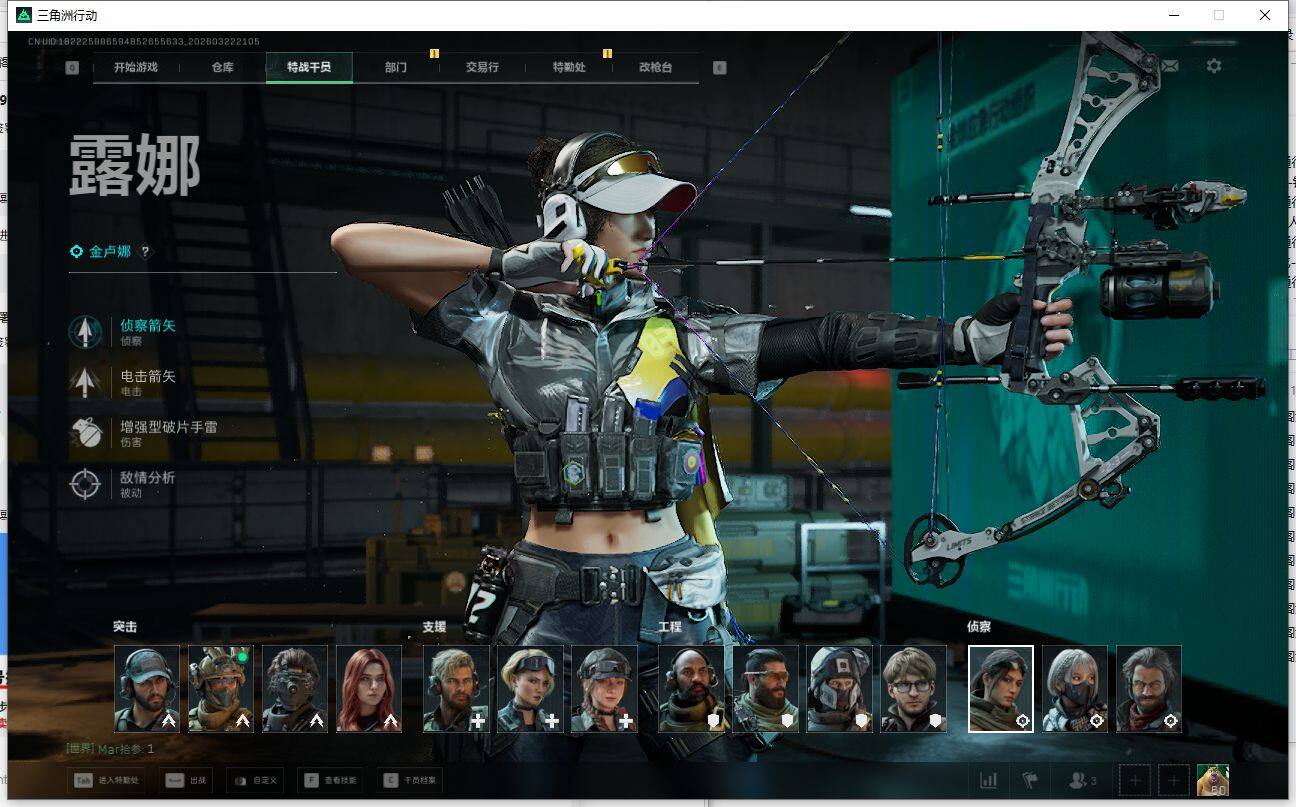Select the blond bearded support operator

[x=456, y=689]
